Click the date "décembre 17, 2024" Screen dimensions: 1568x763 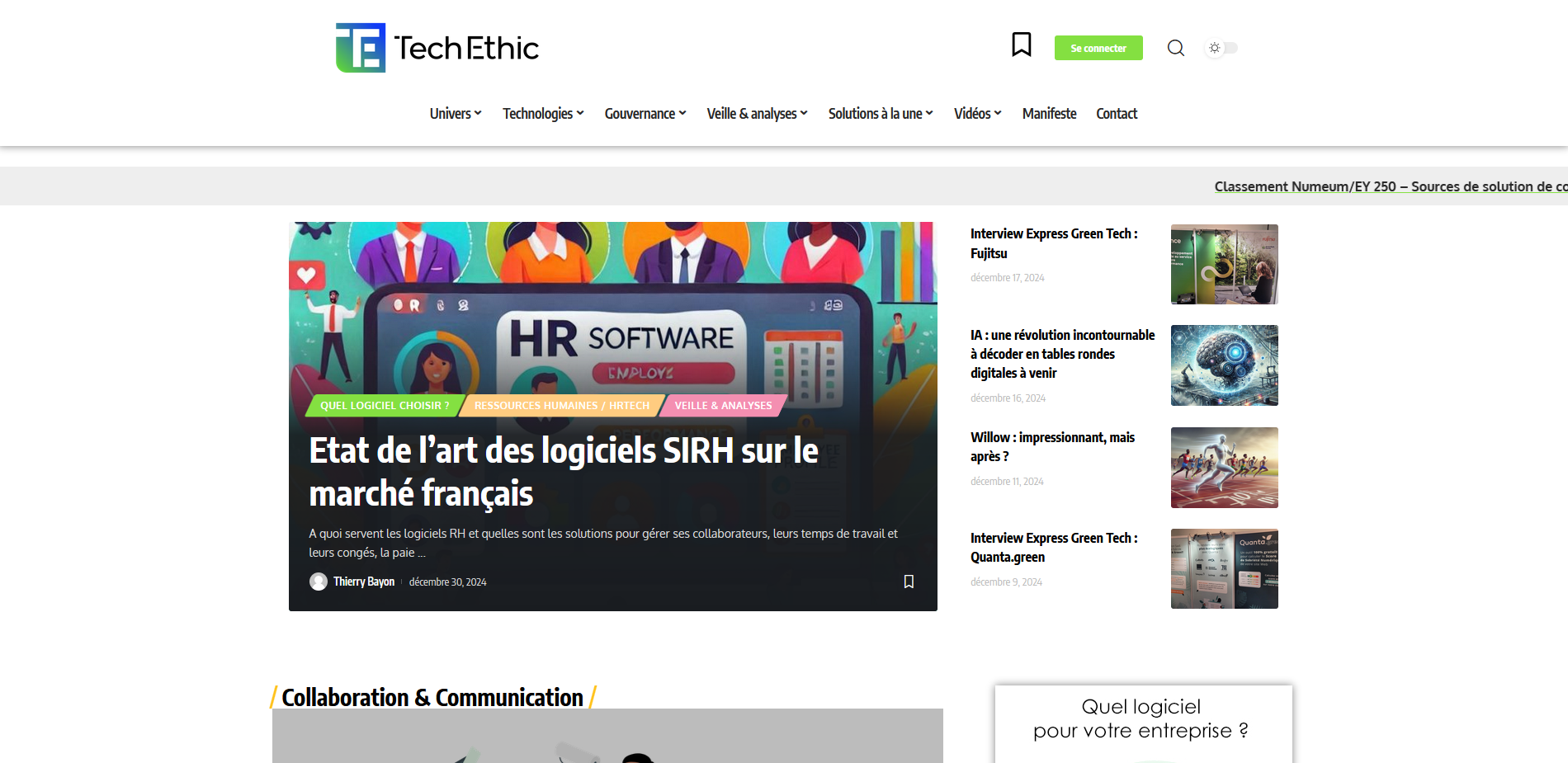[1008, 278]
